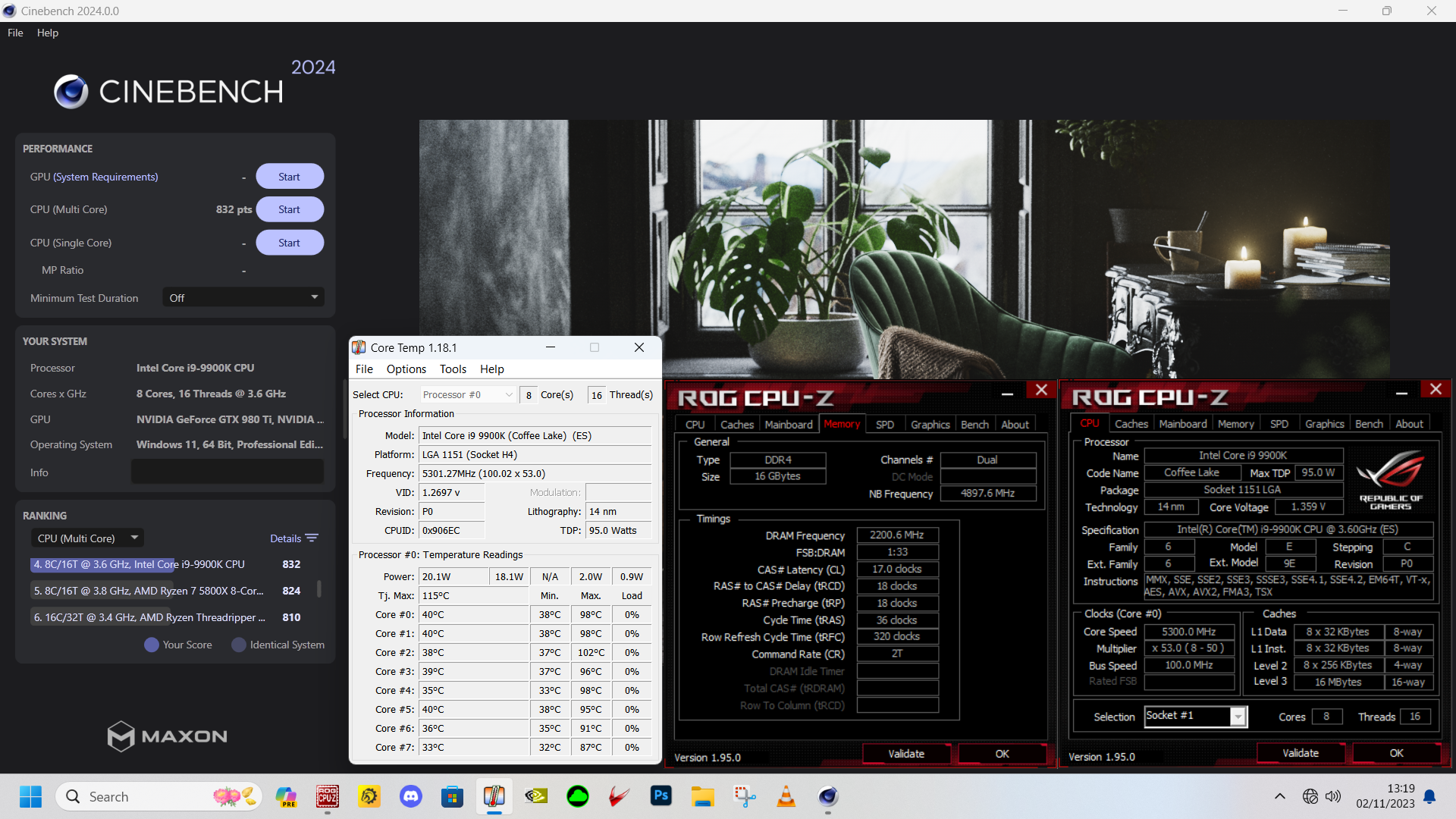Switch to Cinebench in the taskbar
Screen dimensions: 1456x819
(828, 796)
